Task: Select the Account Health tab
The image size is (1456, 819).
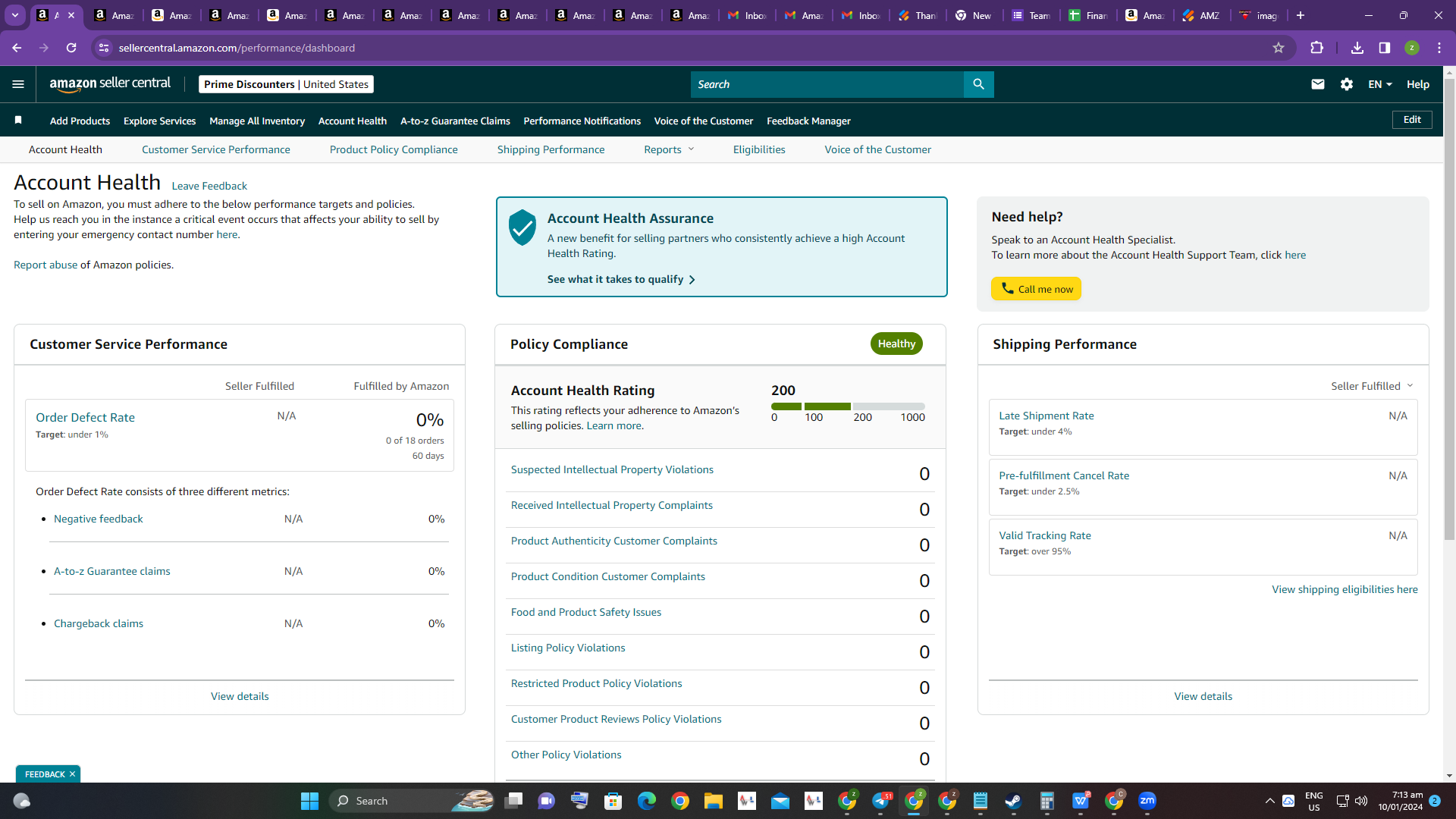Action: click(65, 149)
